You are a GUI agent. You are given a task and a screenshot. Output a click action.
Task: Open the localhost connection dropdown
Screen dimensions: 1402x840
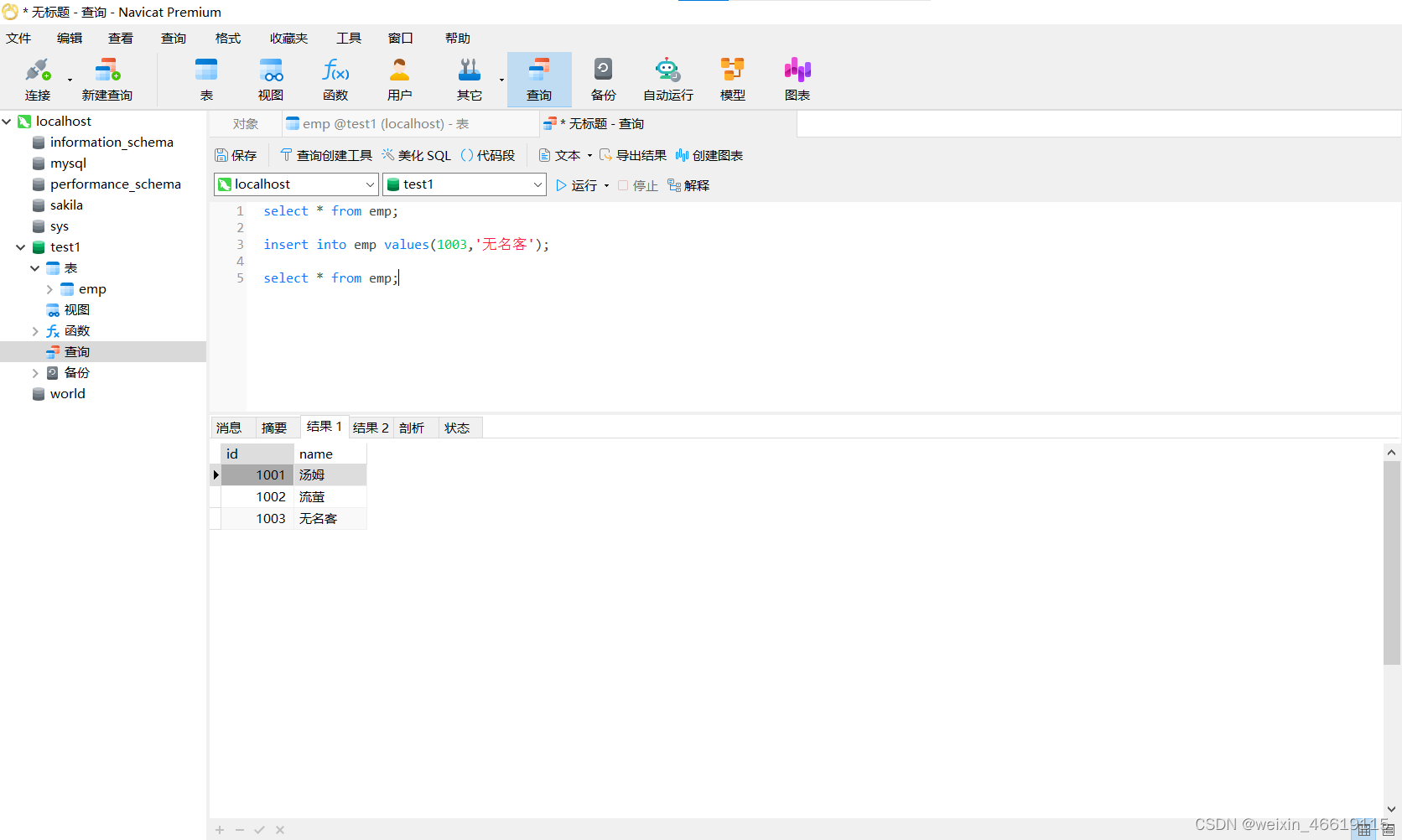tap(371, 184)
